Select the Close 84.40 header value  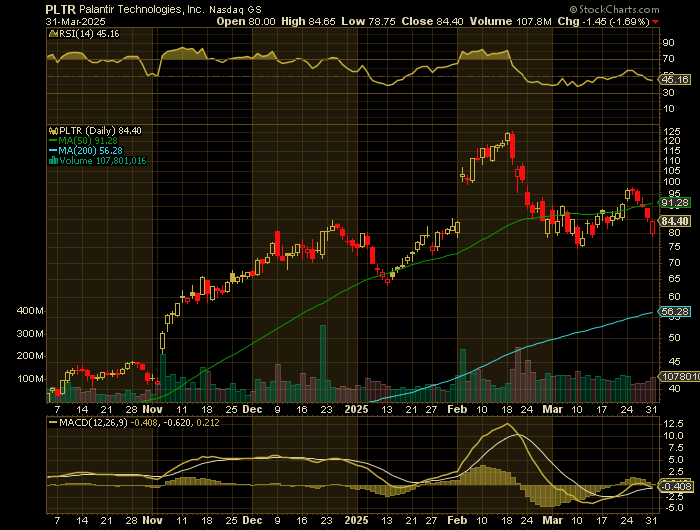tap(432, 21)
